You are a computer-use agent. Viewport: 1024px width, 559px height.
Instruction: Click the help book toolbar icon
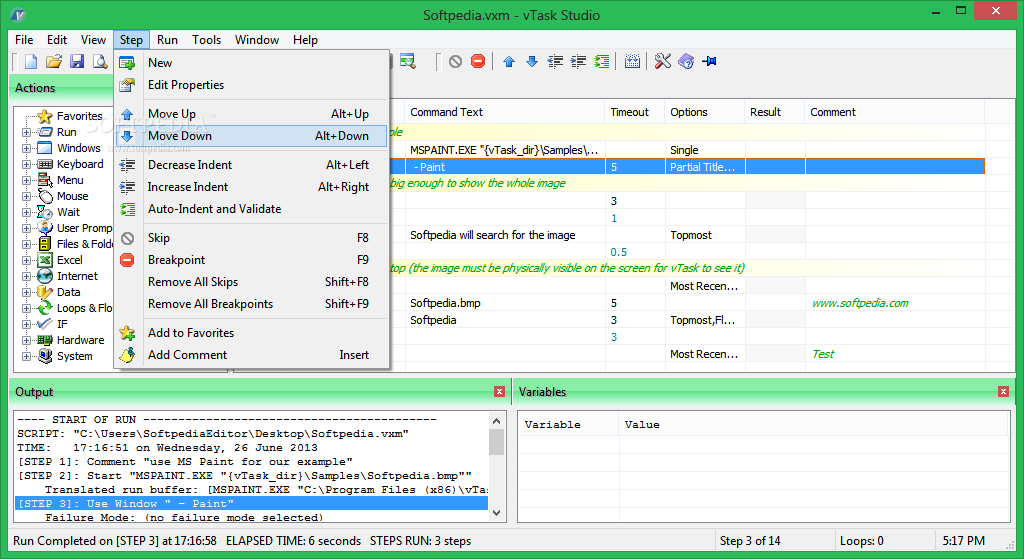686,61
